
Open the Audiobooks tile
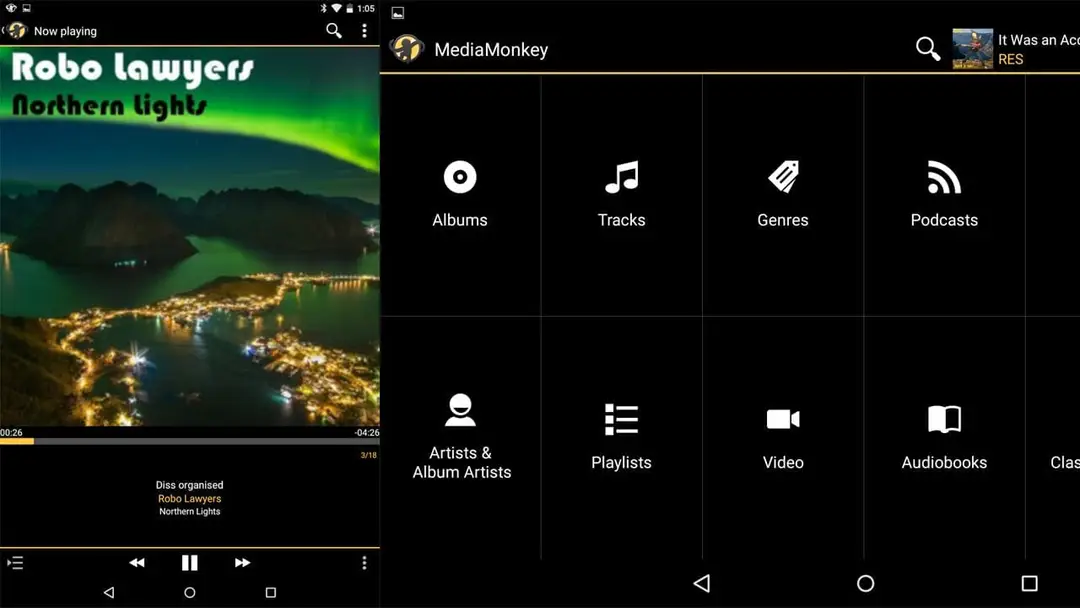[x=944, y=437]
